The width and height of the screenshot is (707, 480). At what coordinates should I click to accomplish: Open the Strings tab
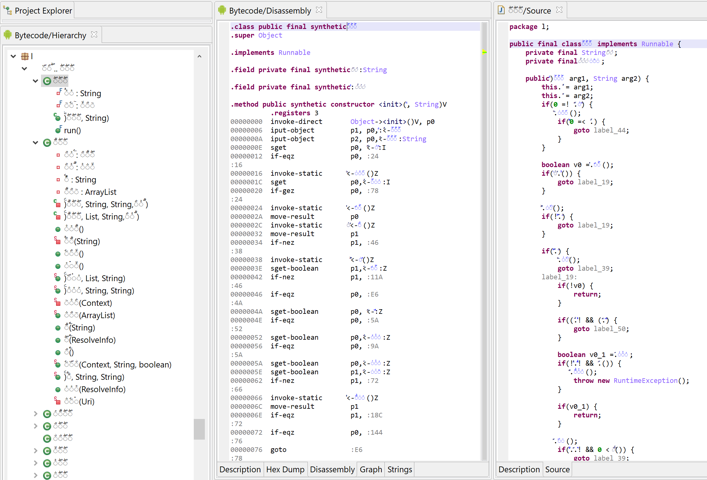(x=399, y=469)
